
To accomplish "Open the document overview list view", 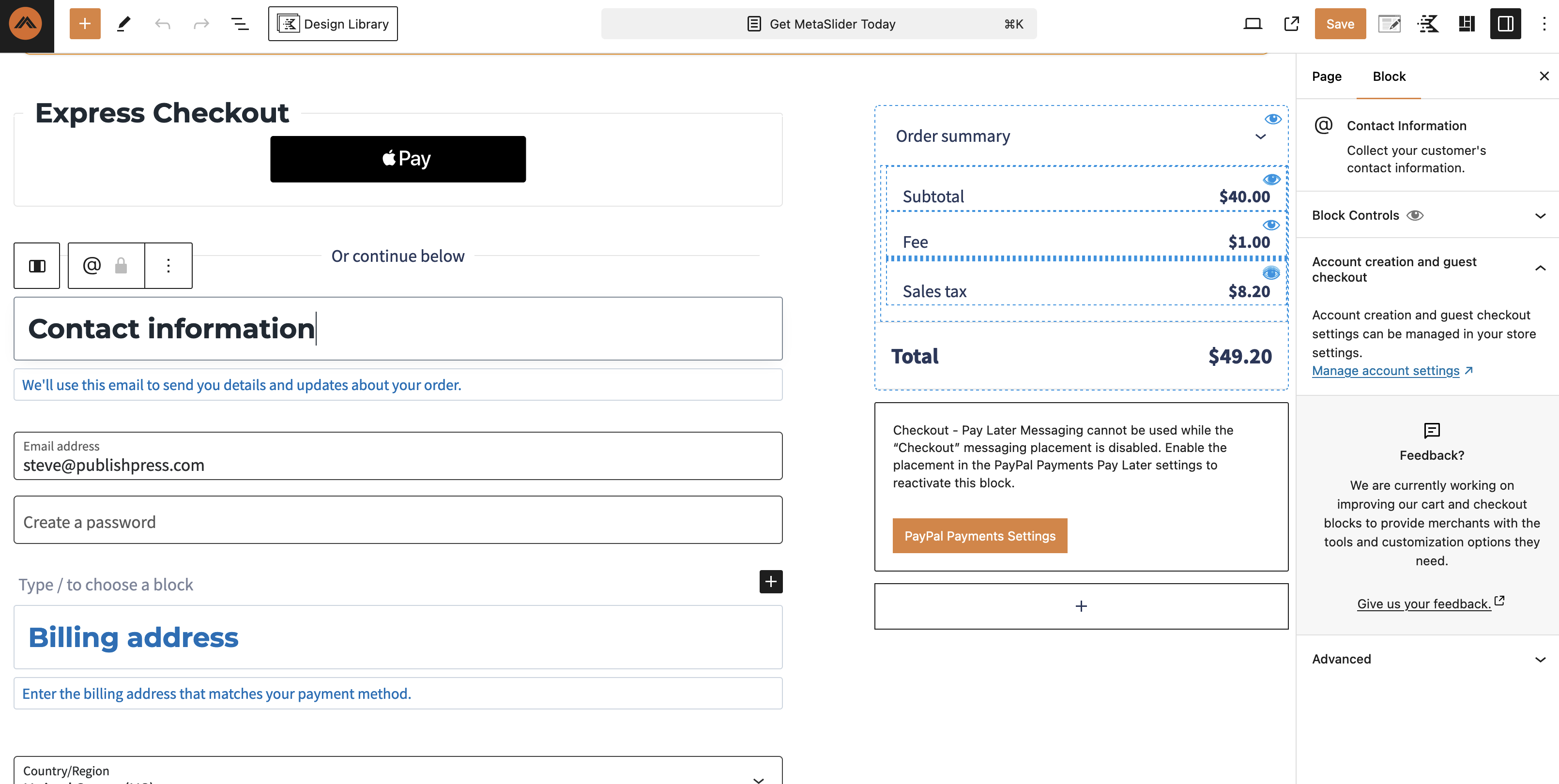I will click(240, 24).
